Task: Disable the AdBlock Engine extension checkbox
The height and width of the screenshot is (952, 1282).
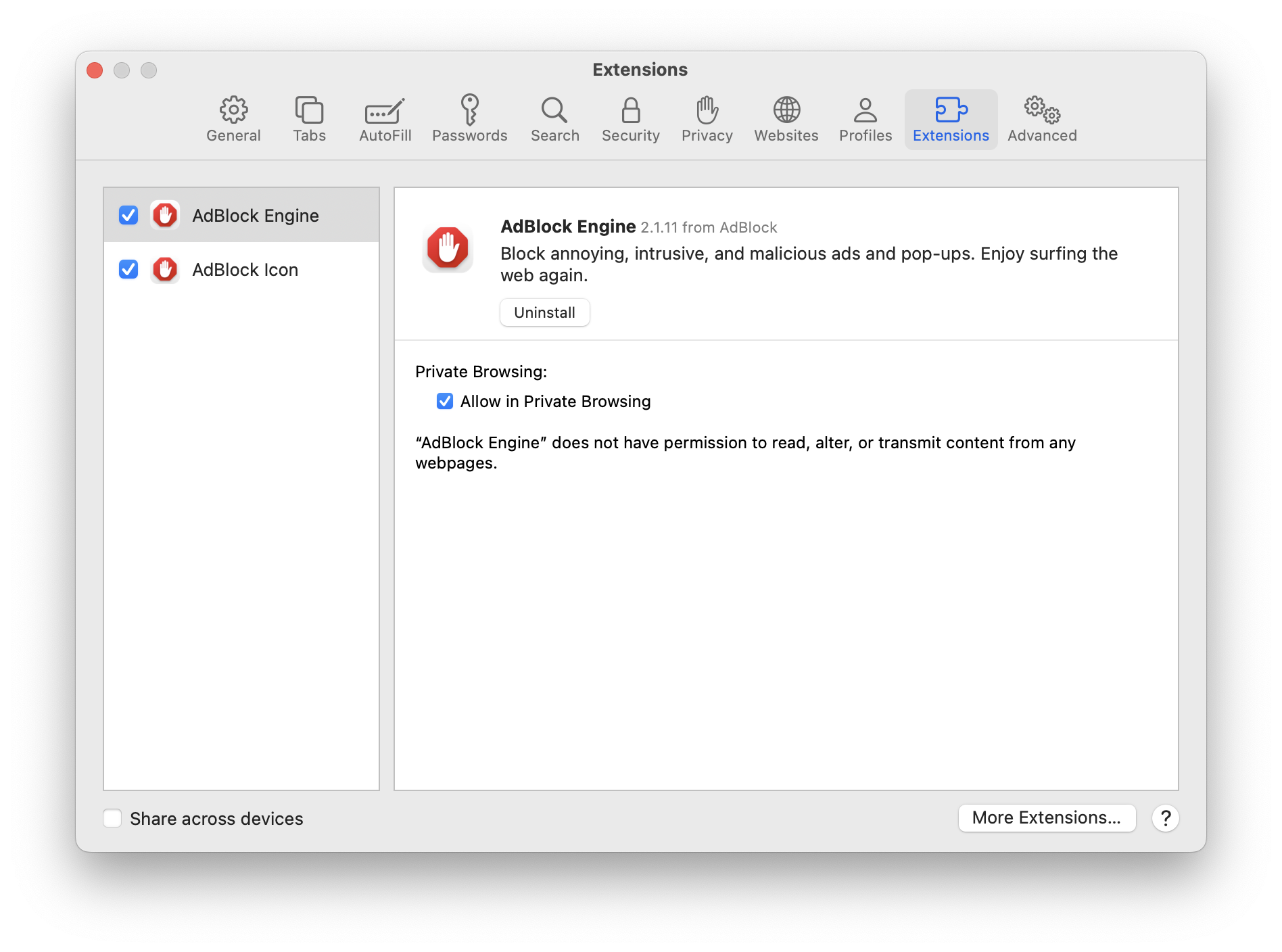Action: pyautogui.click(x=128, y=215)
